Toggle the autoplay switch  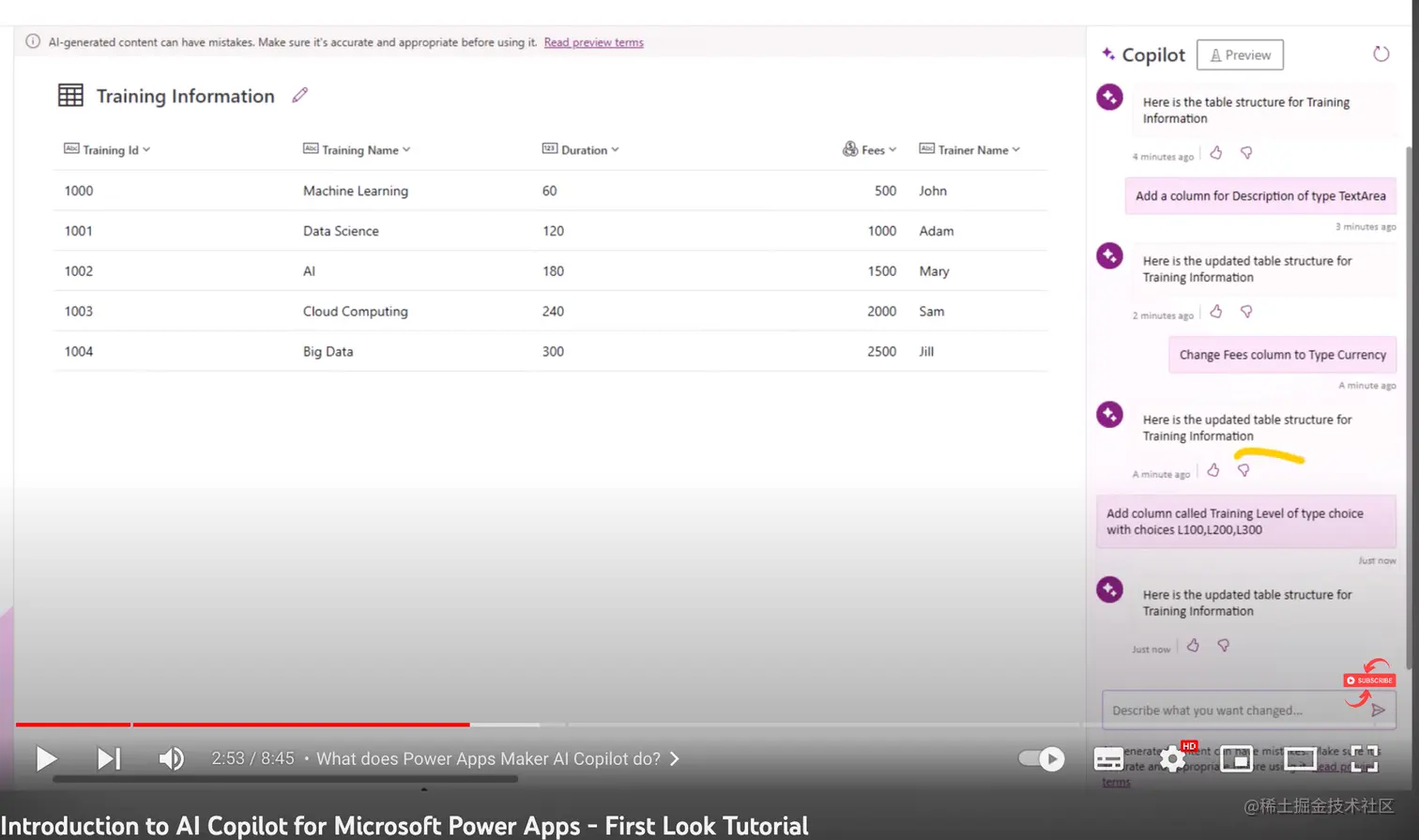click(x=1042, y=758)
